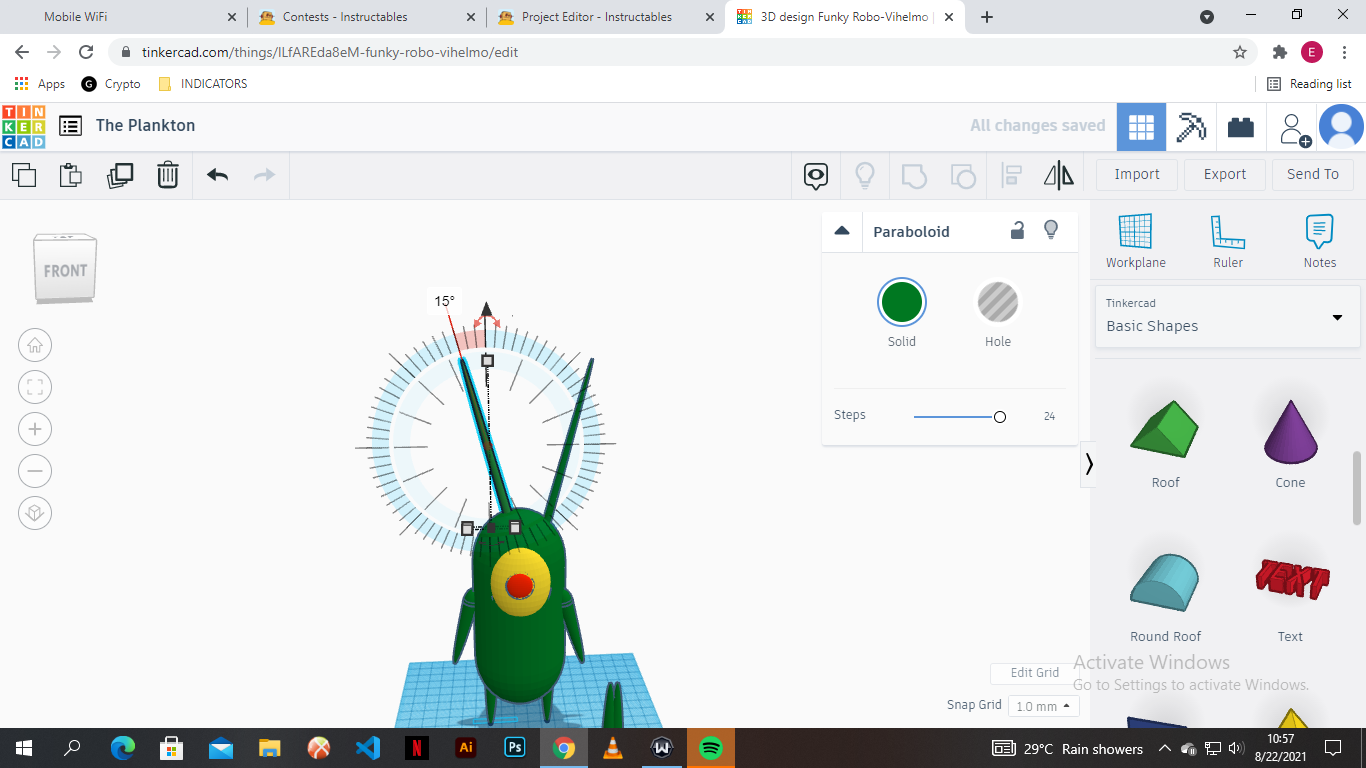Click the Undo arrow icon
The width and height of the screenshot is (1366, 768).
click(x=217, y=174)
